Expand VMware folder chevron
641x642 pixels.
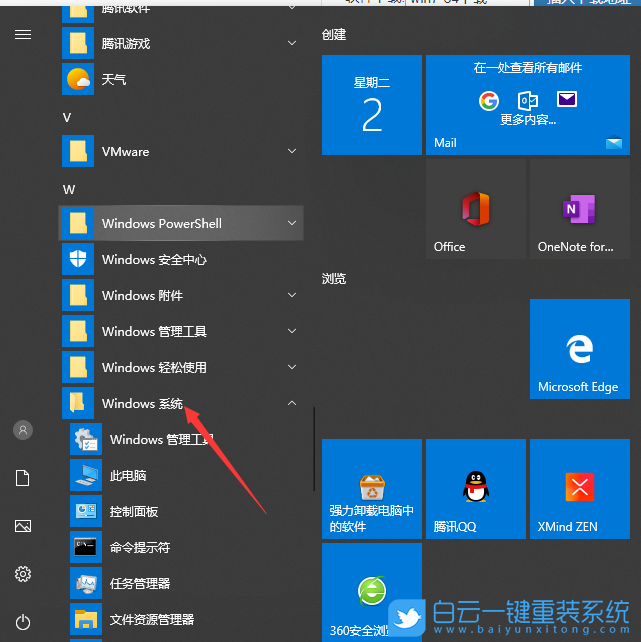292,151
